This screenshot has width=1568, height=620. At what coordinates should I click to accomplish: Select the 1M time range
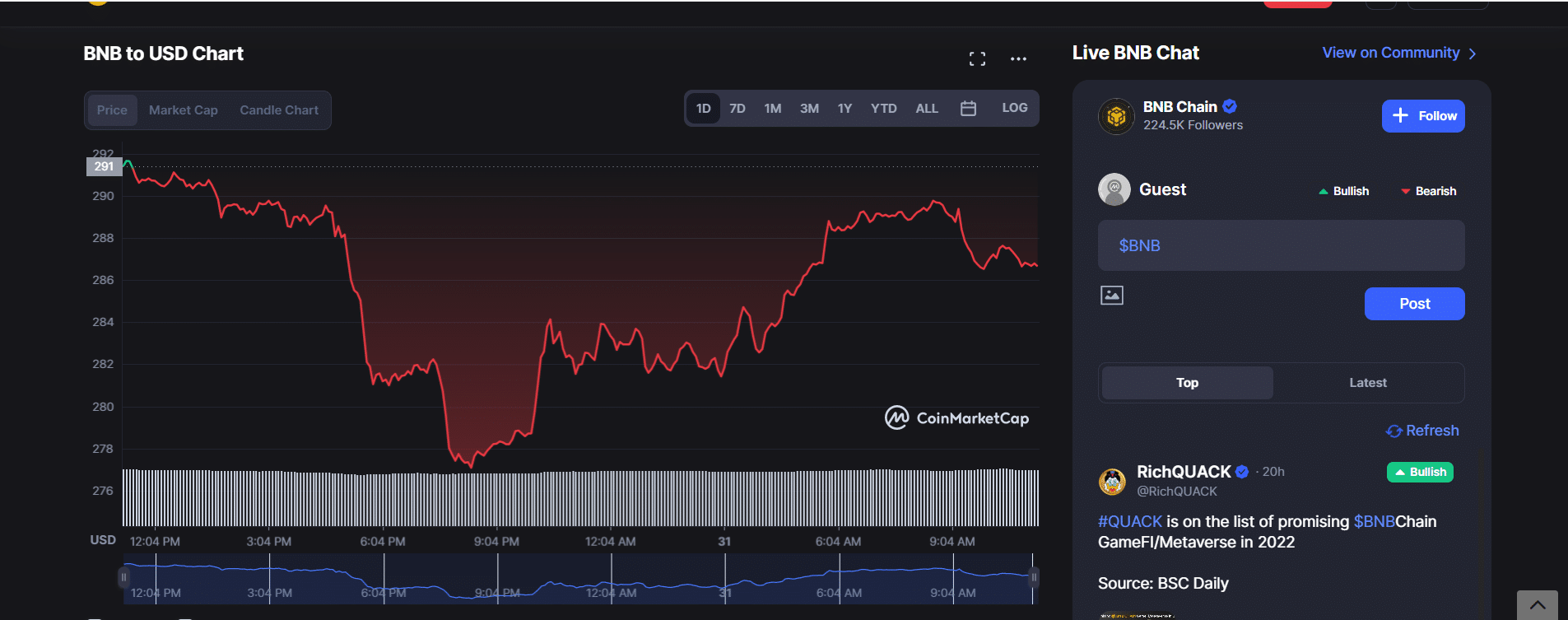tap(772, 109)
